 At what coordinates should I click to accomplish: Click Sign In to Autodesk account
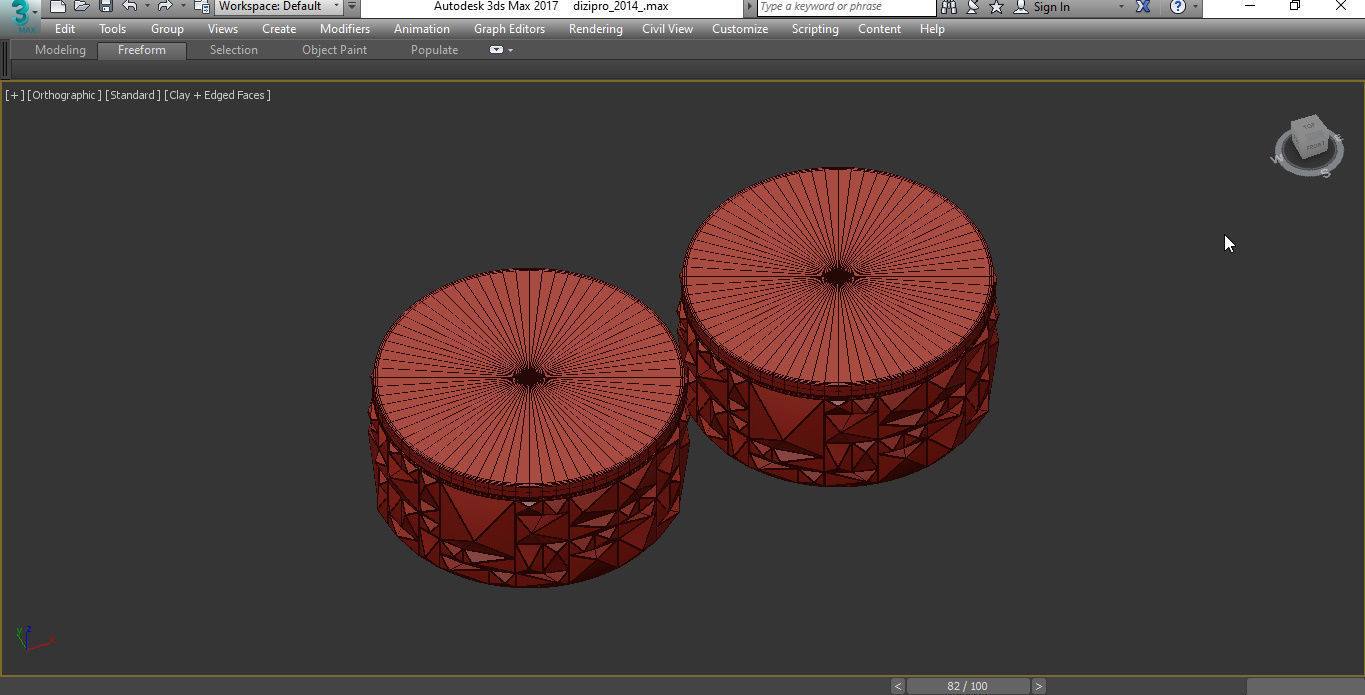pos(1042,7)
